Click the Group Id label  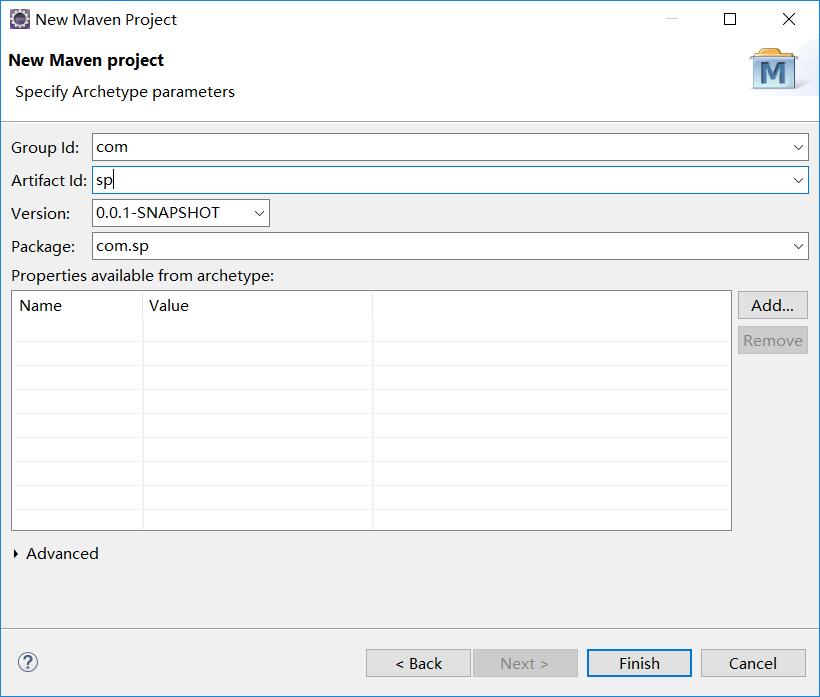(x=45, y=148)
